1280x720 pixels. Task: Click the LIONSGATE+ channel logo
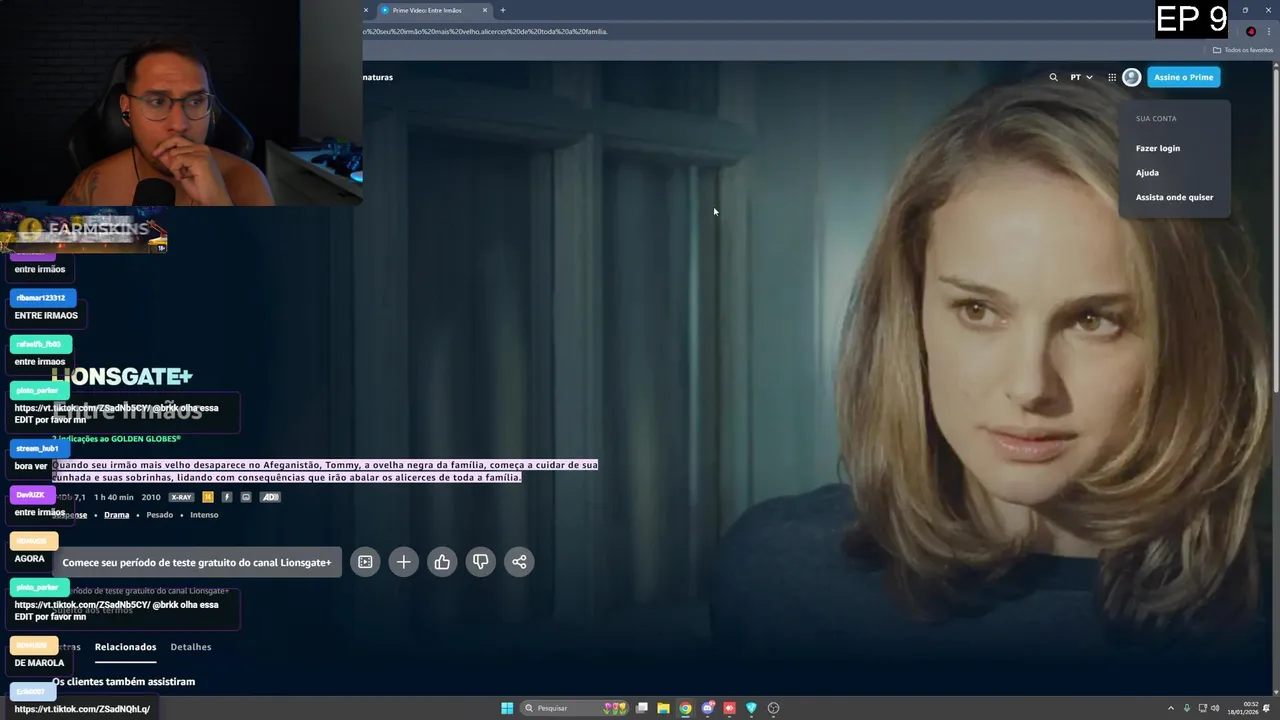point(122,376)
